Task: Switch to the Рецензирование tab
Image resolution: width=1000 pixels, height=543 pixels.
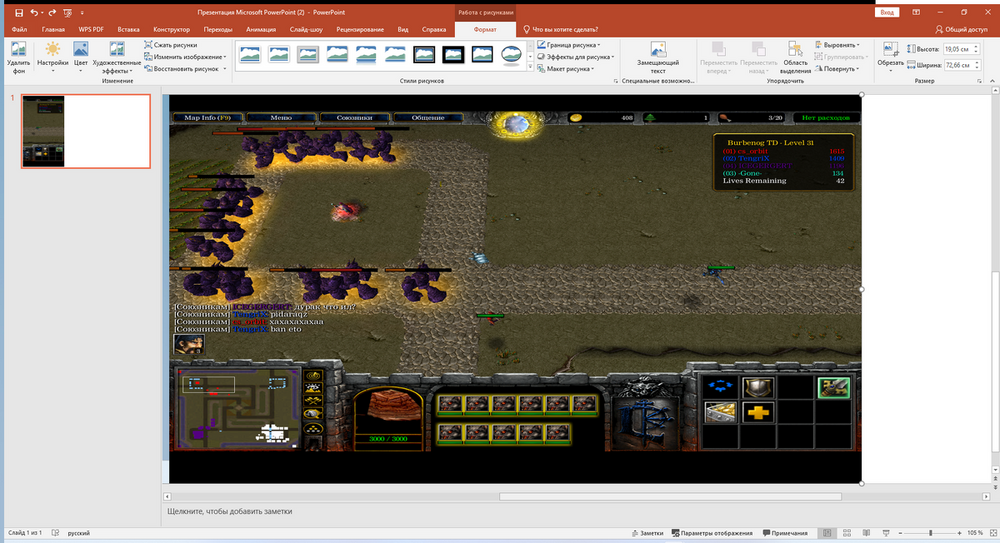Action: [360, 29]
